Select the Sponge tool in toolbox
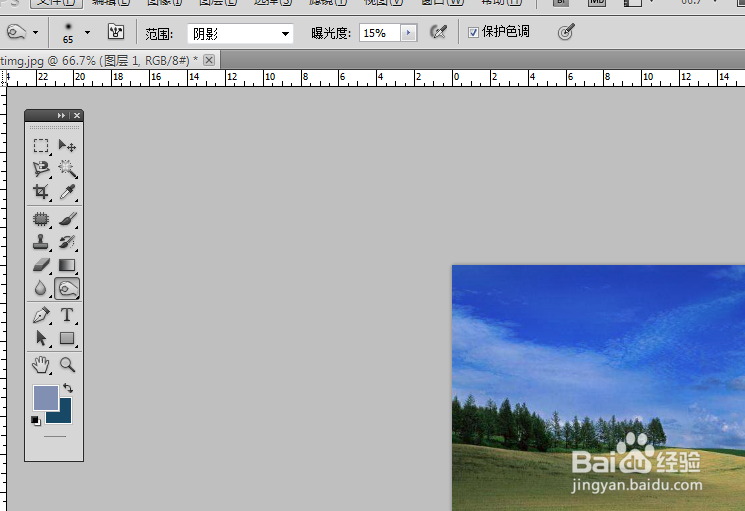Screen dimensions: 745x511 (x=67, y=288)
